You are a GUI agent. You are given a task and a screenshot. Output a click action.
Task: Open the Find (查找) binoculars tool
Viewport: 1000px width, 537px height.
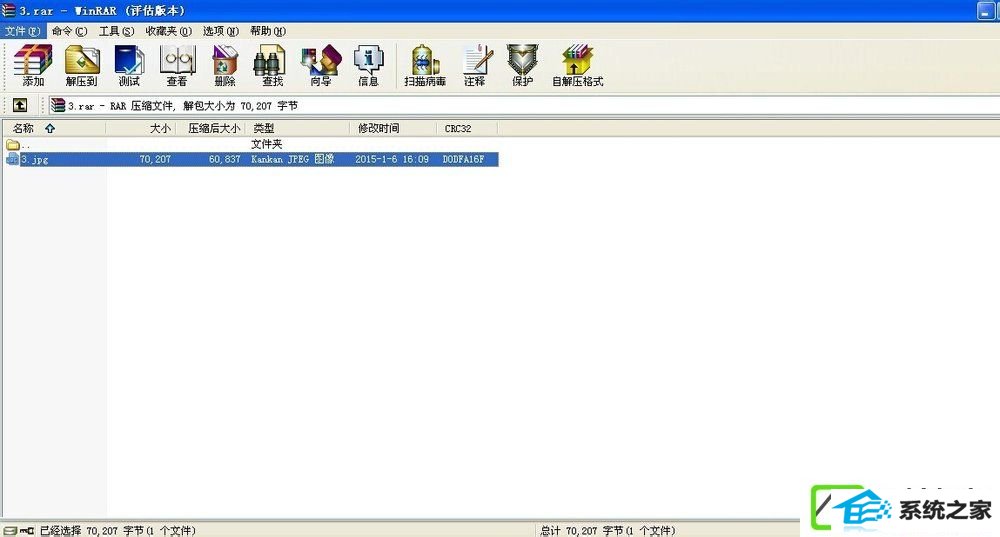click(272, 65)
